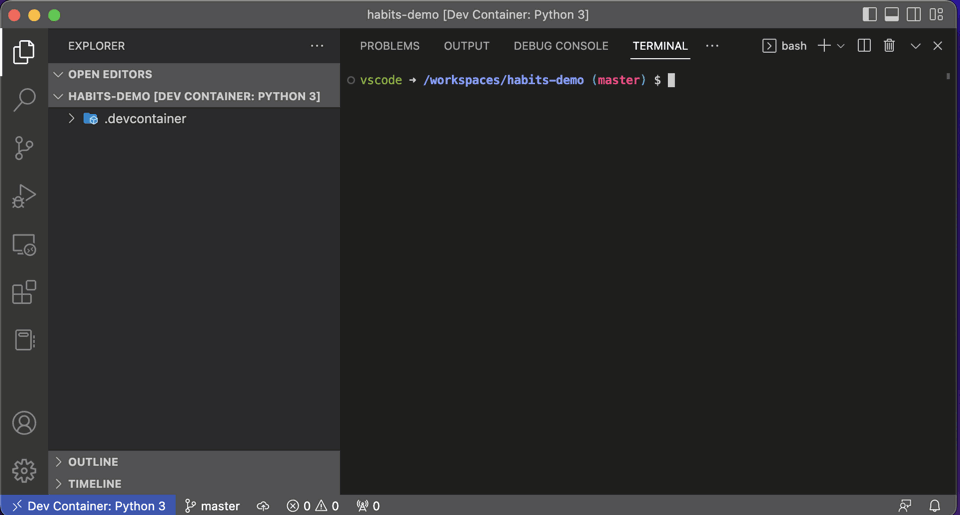Close the terminal panel
The width and height of the screenshot is (960, 515).
[x=937, y=46]
